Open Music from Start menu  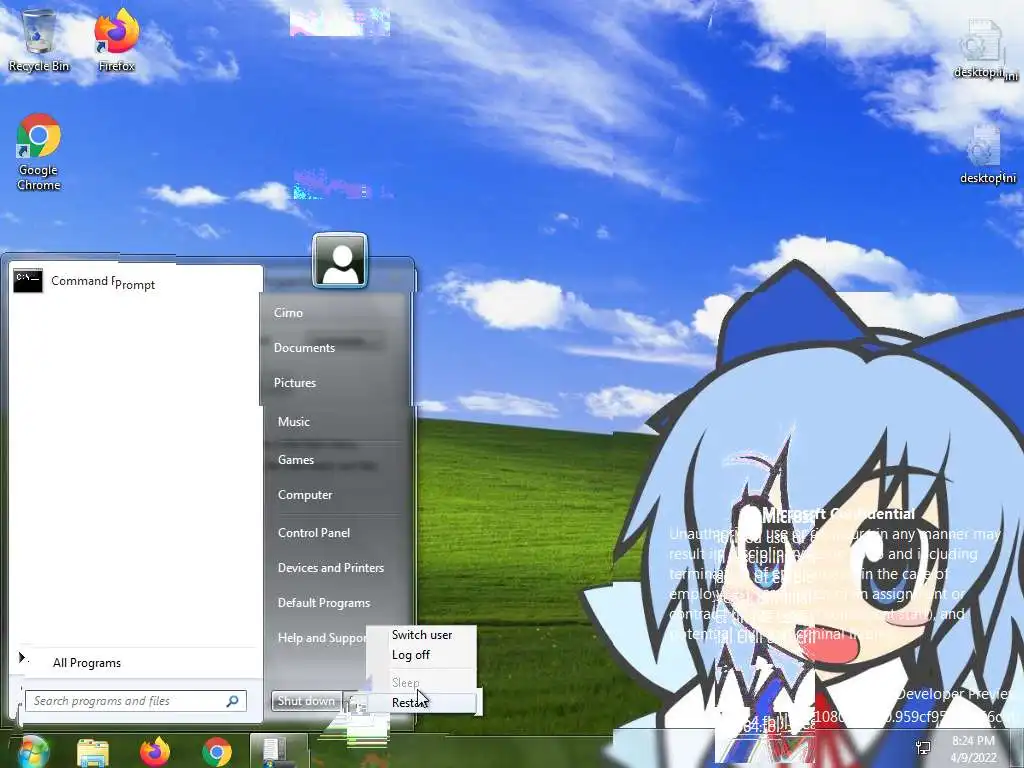coord(294,422)
